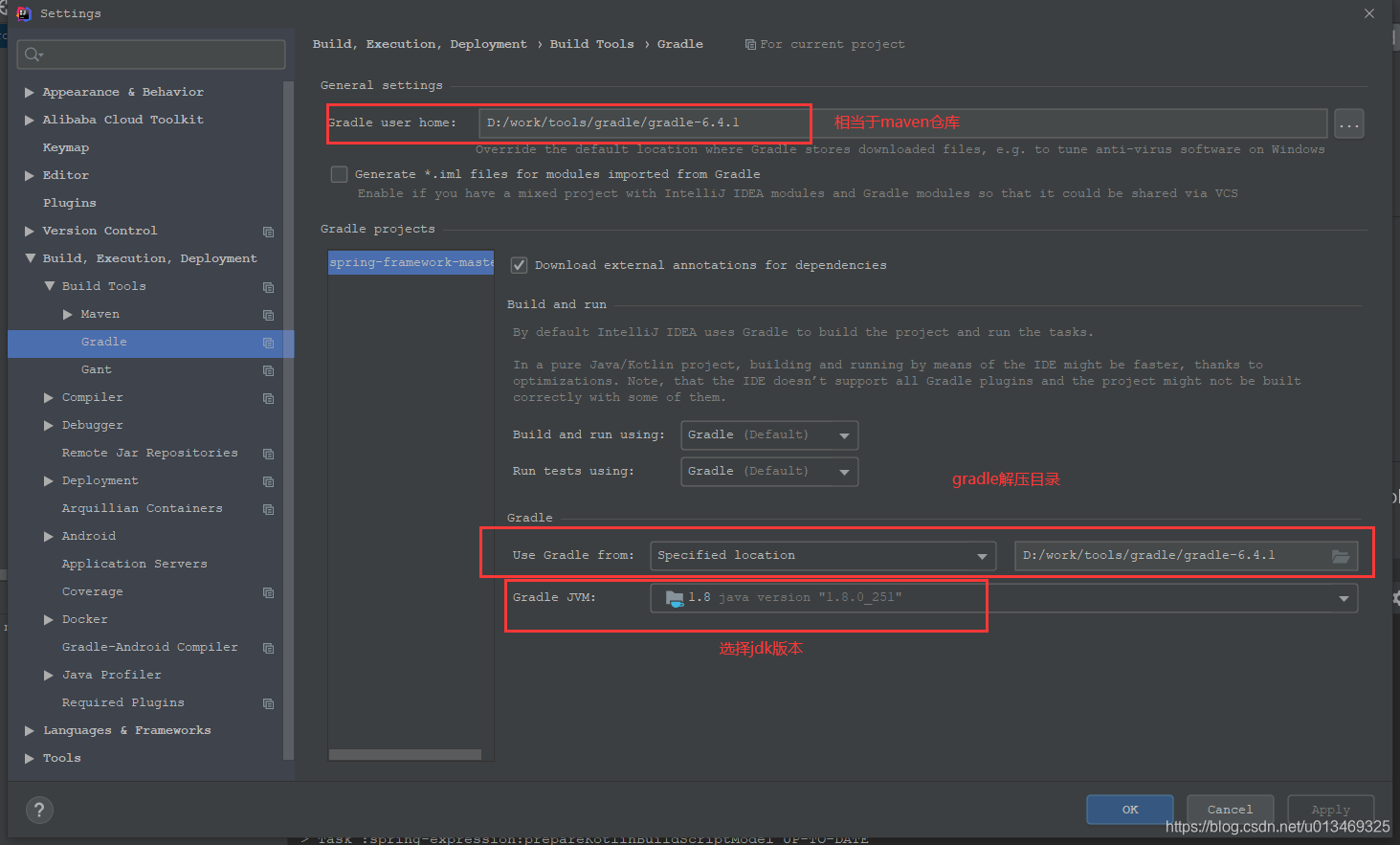1400x845 pixels.
Task: Click the project-level icon beside Deployment
Action: pyautogui.click(x=268, y=481)
